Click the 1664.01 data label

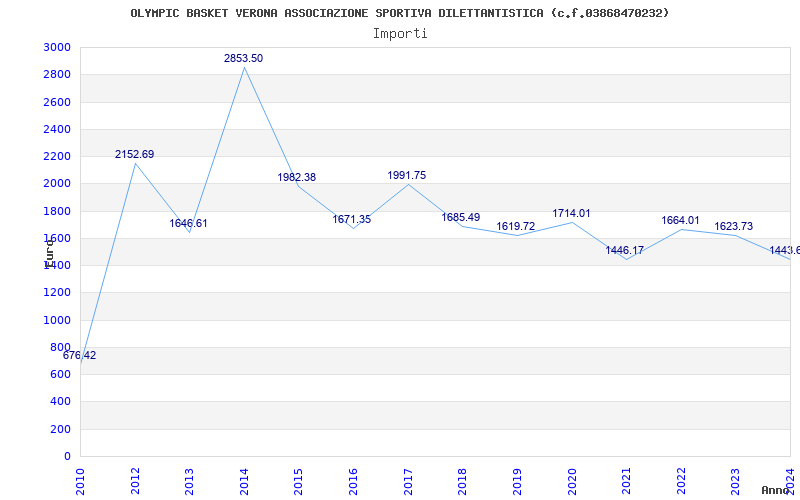pos(680,221)
